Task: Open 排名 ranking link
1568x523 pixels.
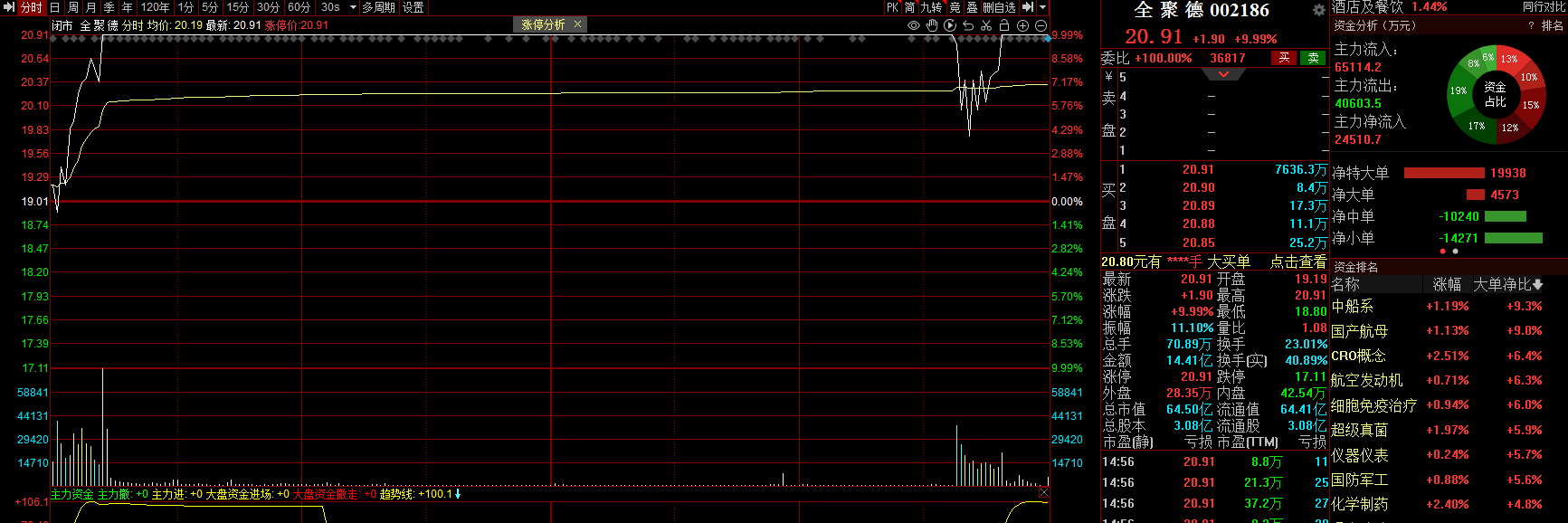Action: pos(1552,25)
